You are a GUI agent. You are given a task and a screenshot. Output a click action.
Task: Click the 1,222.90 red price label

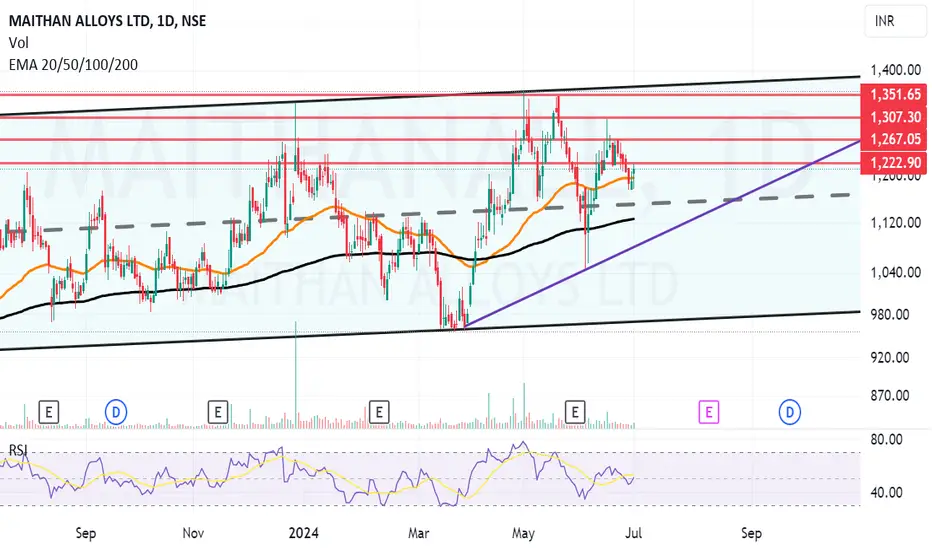[x=895, y=162]
